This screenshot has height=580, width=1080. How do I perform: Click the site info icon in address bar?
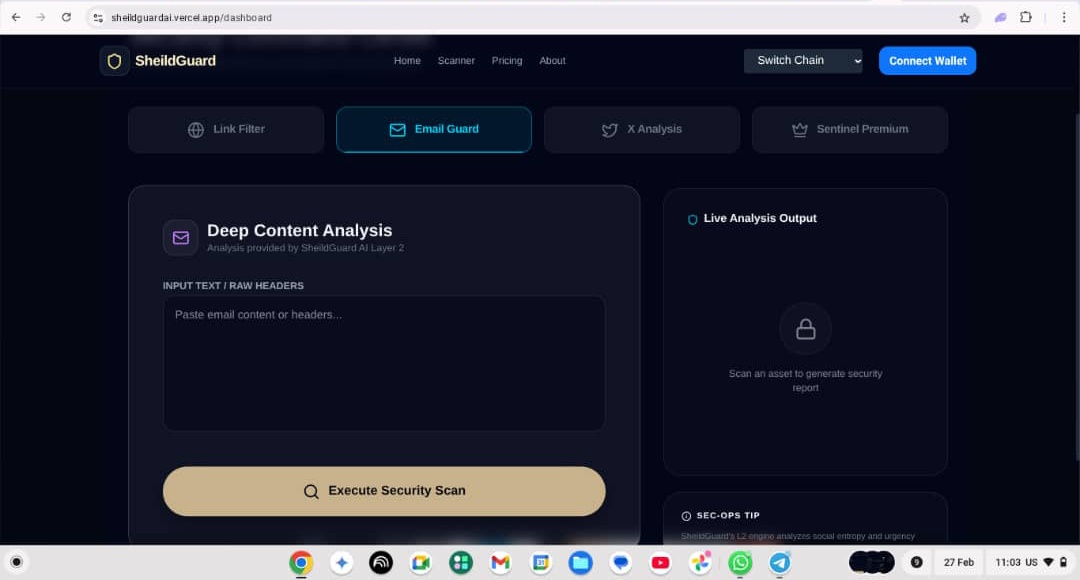click(98, 18)
